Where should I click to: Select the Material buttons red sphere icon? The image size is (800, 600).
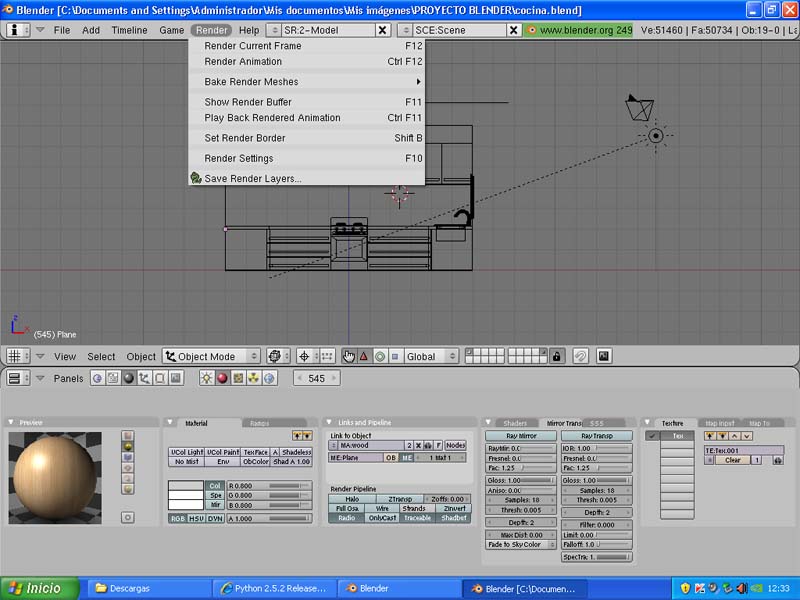point(223,378)
